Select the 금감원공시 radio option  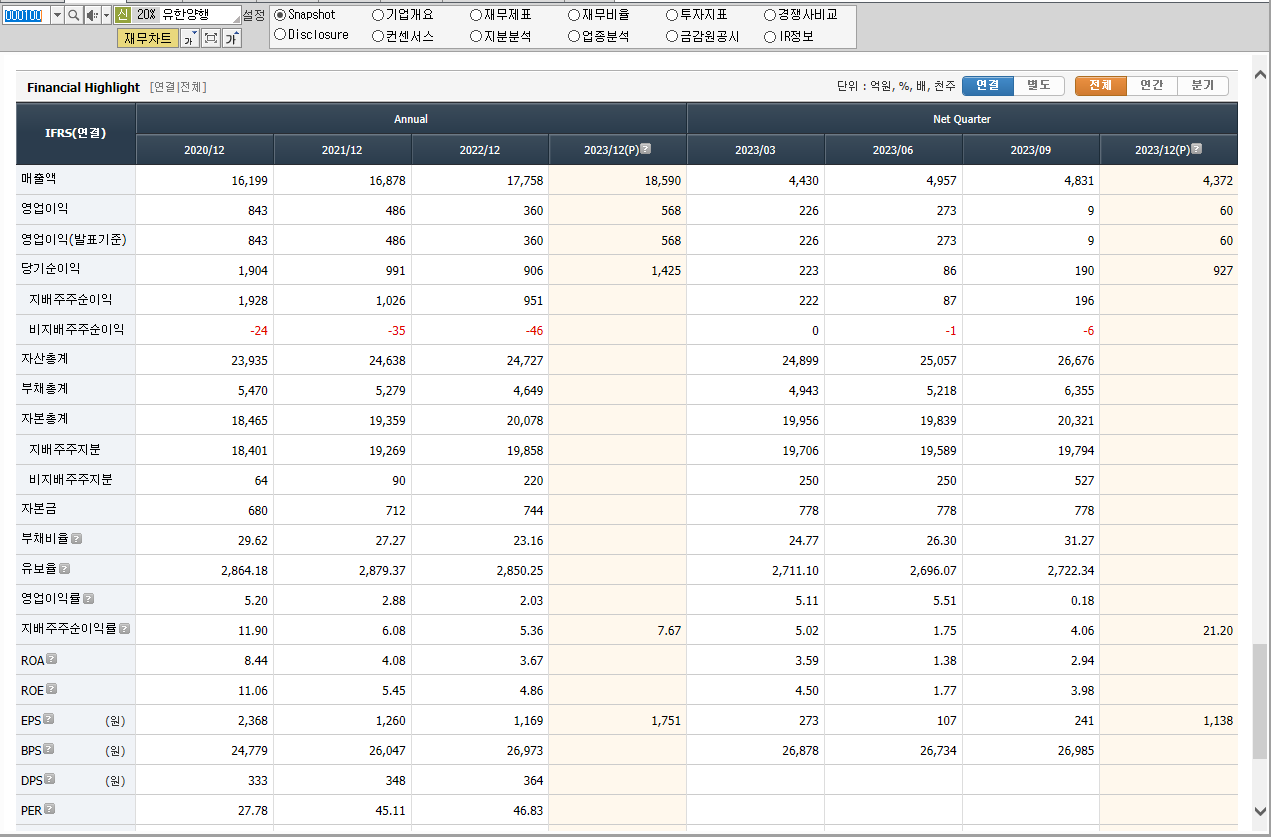coord(672,36)
